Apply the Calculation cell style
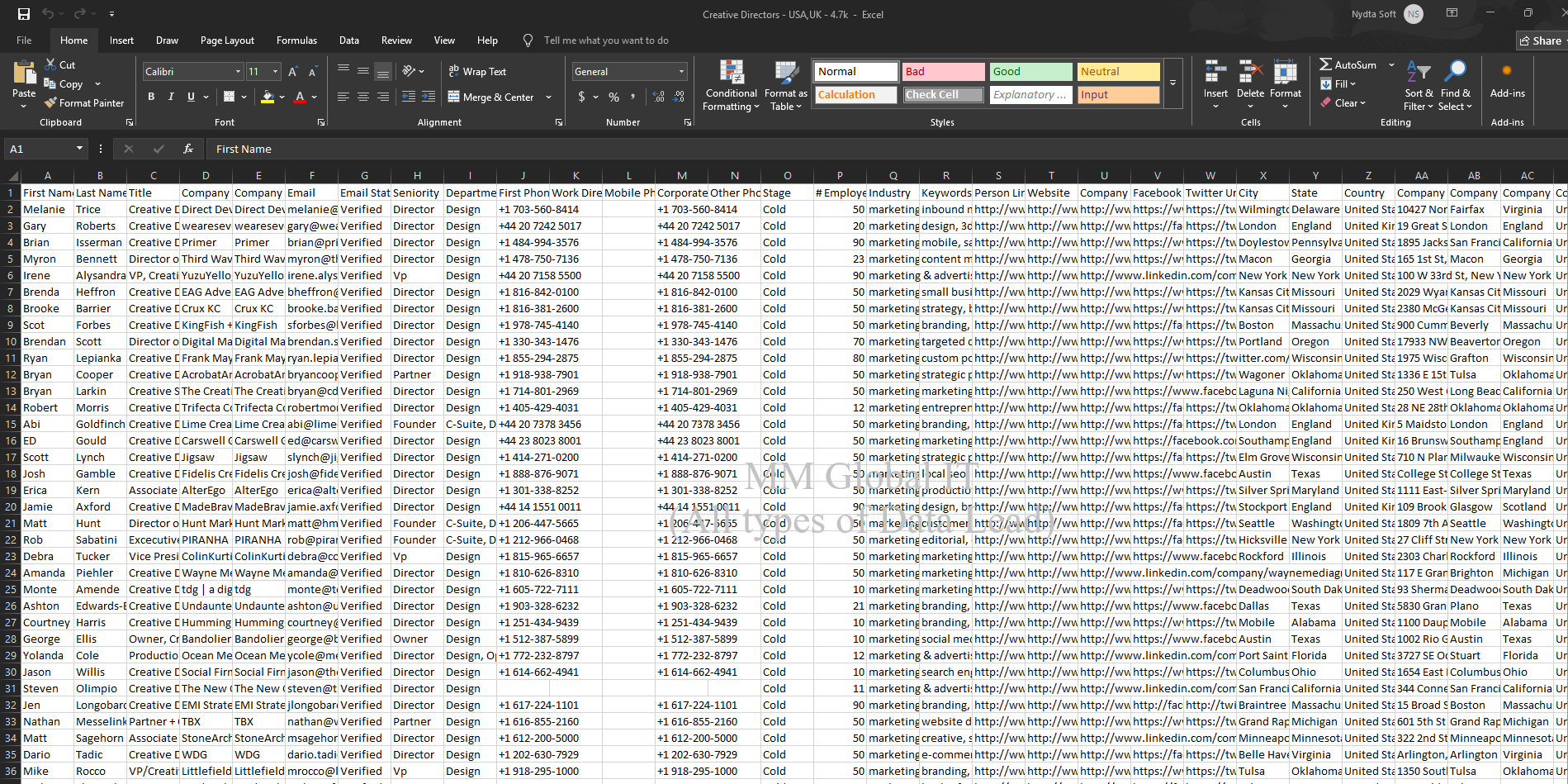Screen dimensions: 1568x784 point(855,95)
